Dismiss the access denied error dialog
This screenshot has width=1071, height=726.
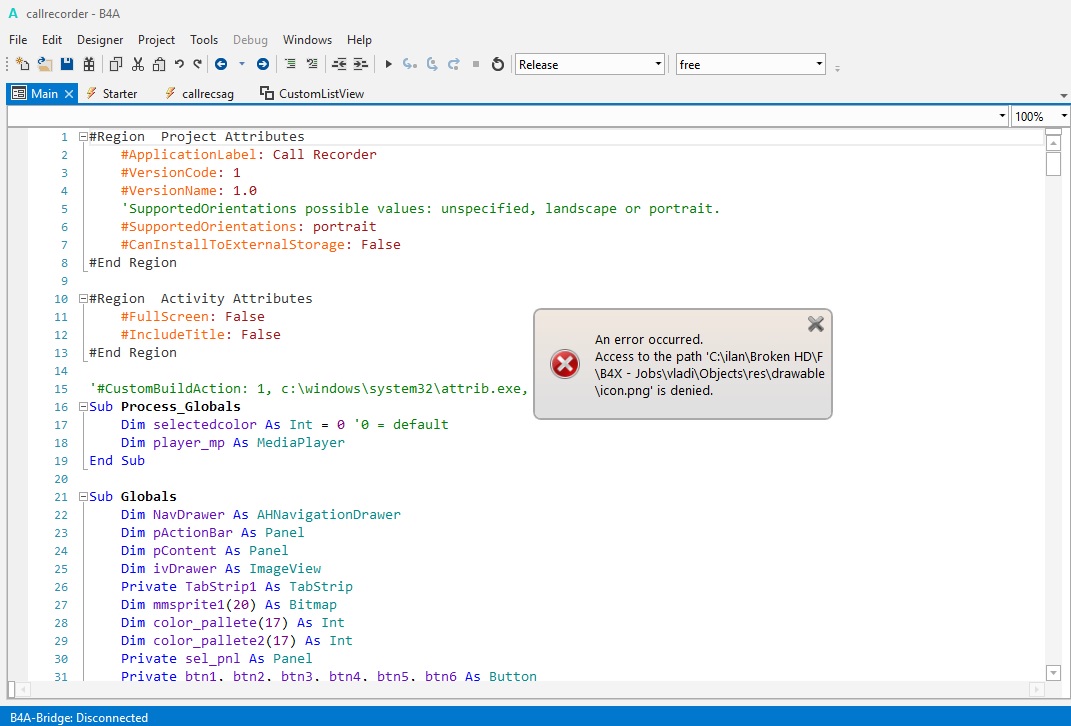click(815, 324)
